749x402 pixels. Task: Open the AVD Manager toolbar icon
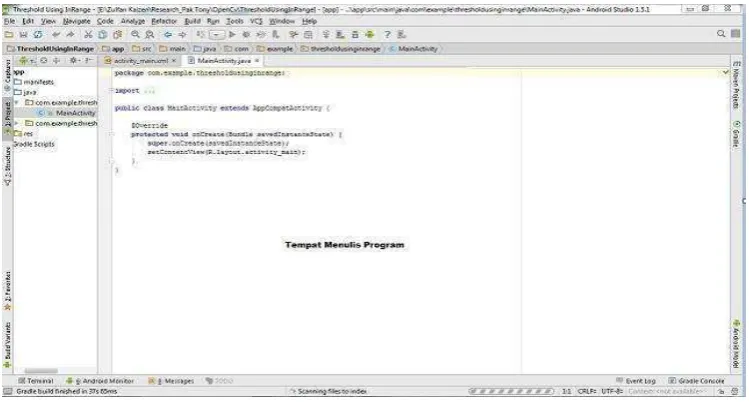point(340,34)
